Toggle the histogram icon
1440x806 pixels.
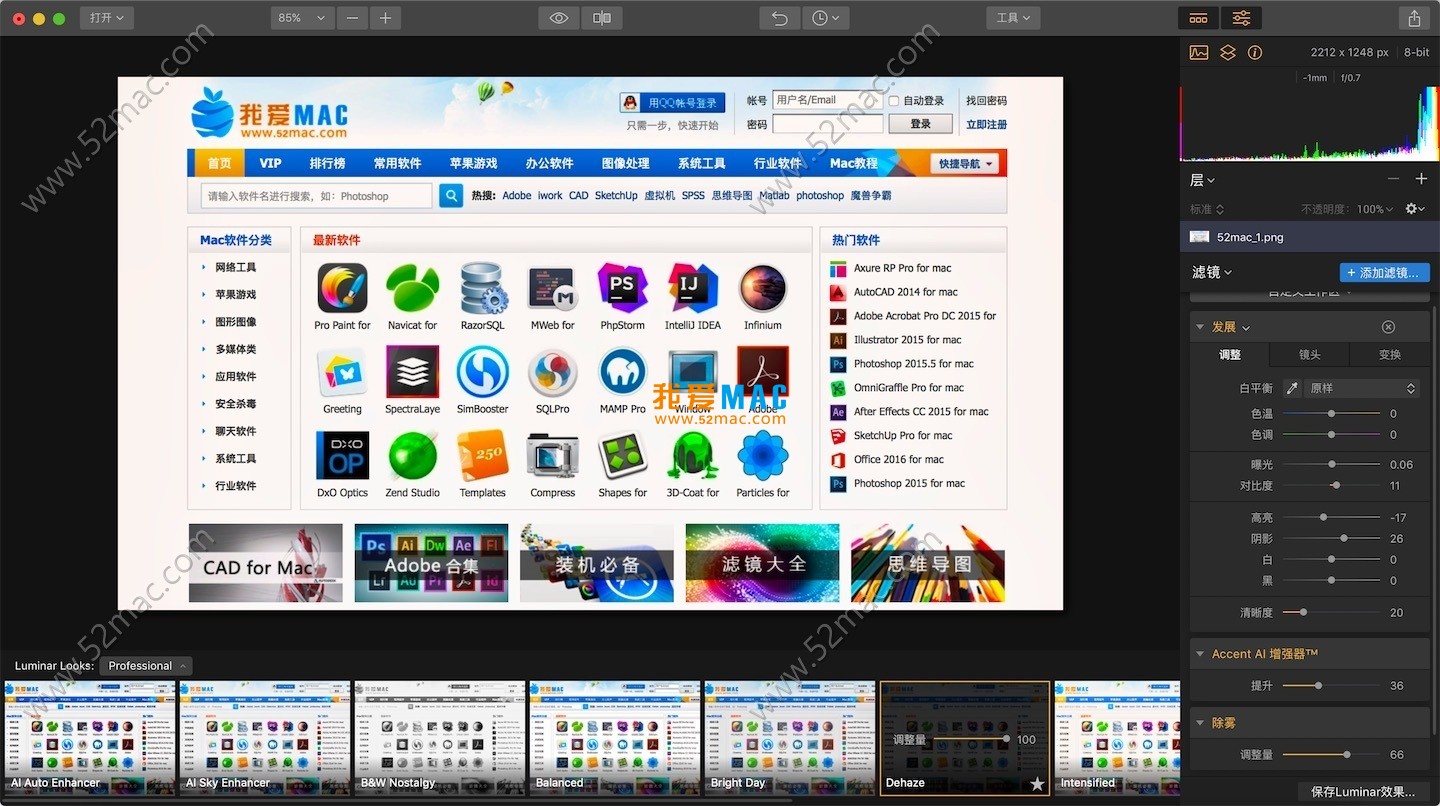pyautogui.click(x=1199, y=52)
